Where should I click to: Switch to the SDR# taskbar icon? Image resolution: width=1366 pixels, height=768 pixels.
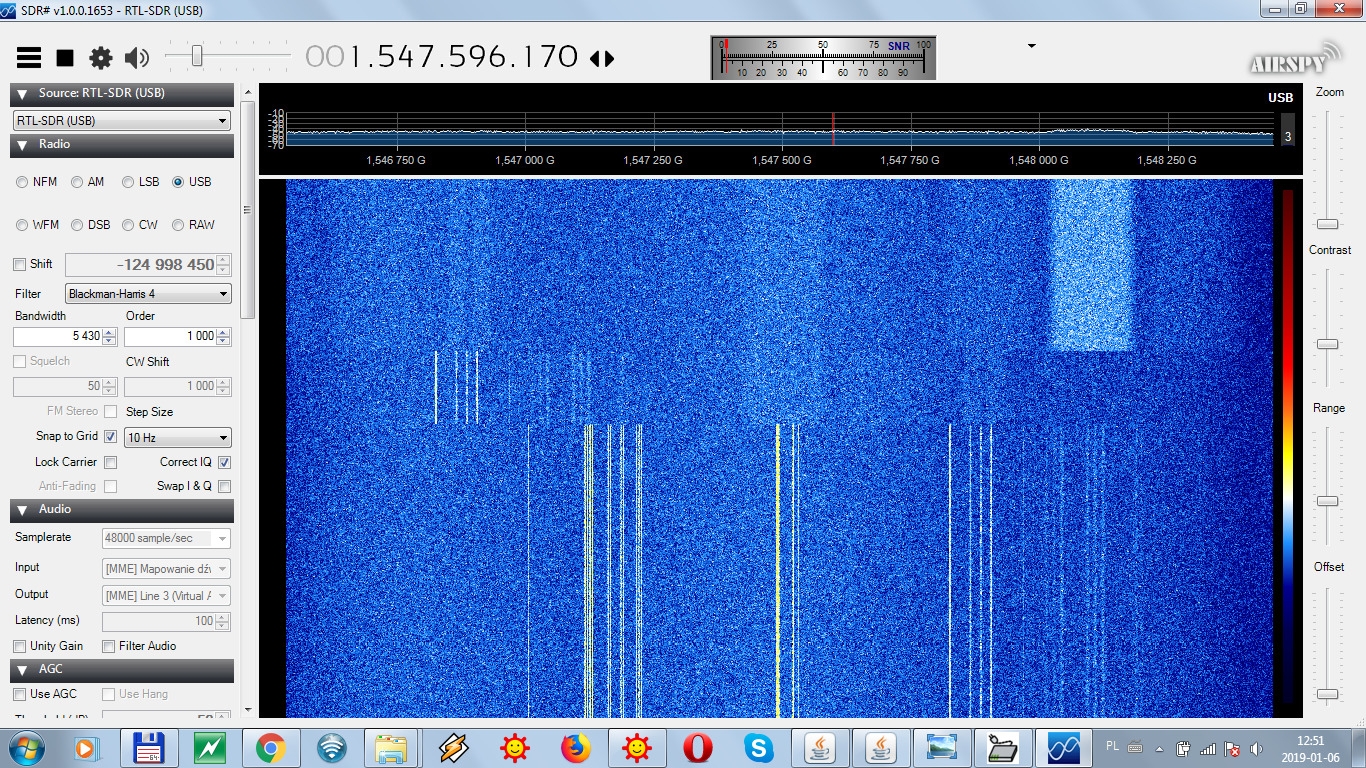pos(1063,747)
